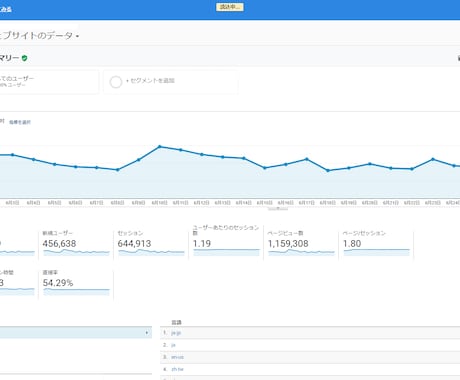Open the ja-jp language row
Viewport: 460px width, 380px height.
[176, 333]
